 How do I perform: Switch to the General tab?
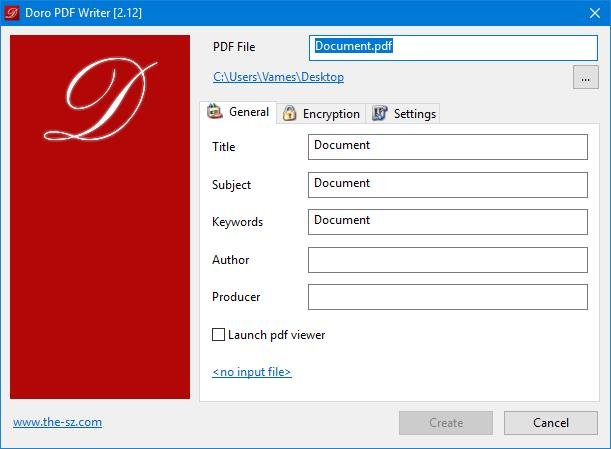click(238, 112)
